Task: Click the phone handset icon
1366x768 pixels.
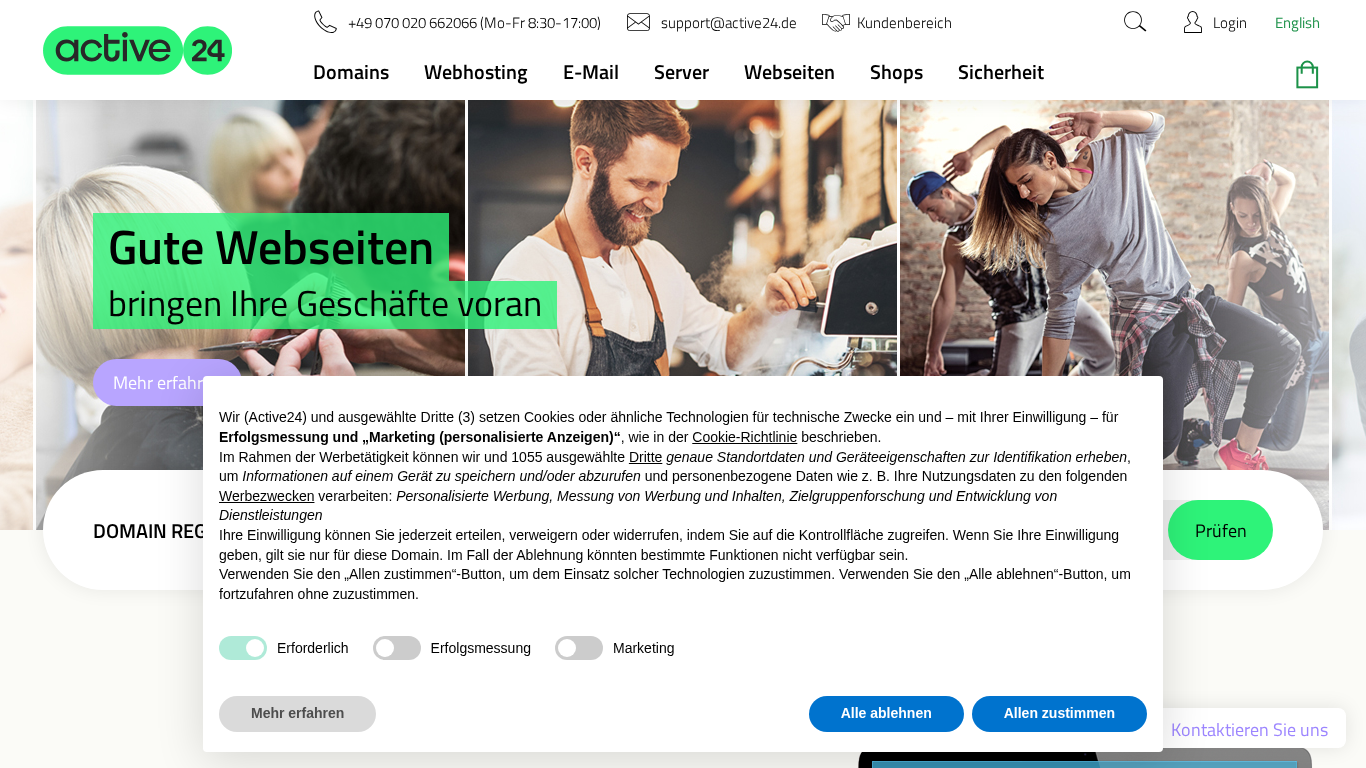Action: [325, 22]
